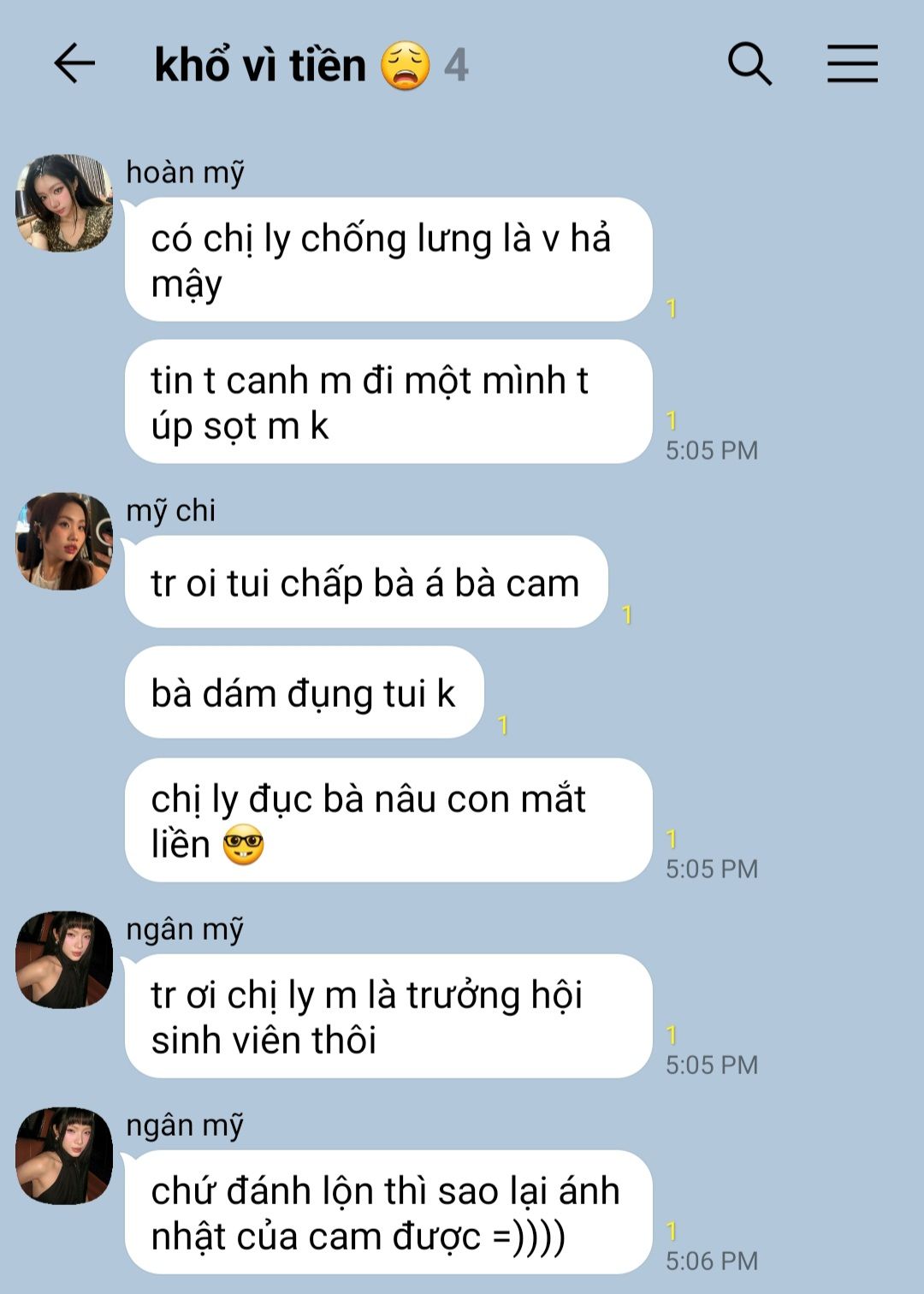Tap the sender name "mỹ chi"
This screenshot has height=1294, width=924.
(170, 511)
